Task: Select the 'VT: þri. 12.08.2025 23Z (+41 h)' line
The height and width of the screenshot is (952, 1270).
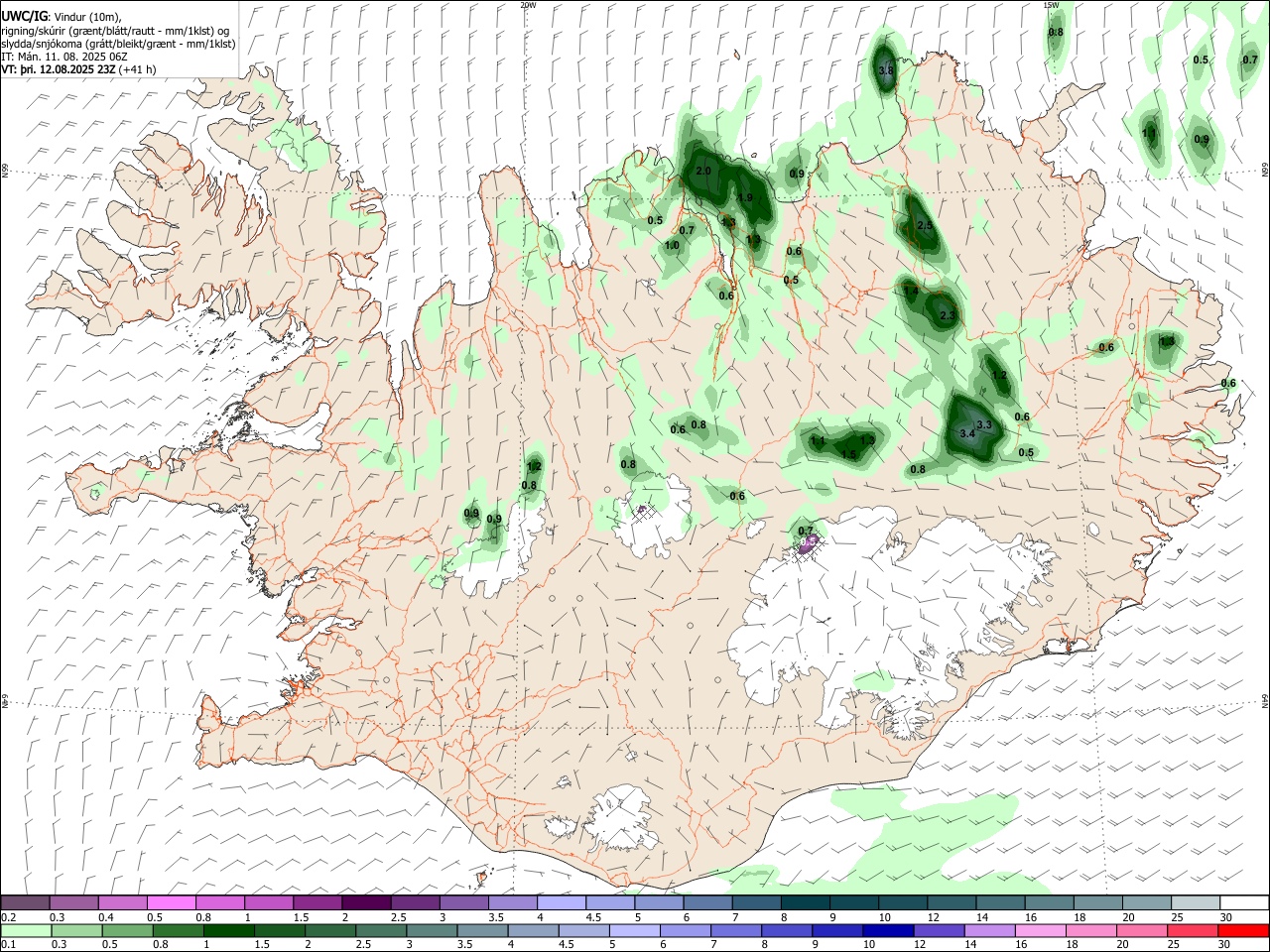Action: point(78,69)
